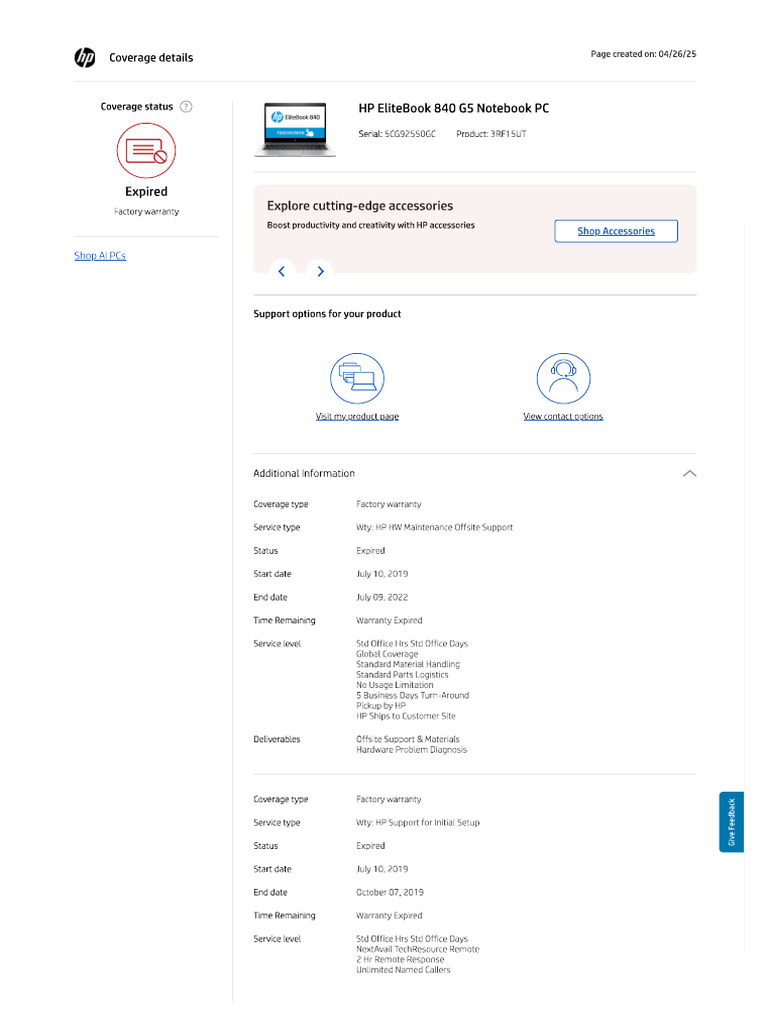Screen dimensions: 768x1024
Task: Select the Product number 3RF15UT text
Action: 491,134
